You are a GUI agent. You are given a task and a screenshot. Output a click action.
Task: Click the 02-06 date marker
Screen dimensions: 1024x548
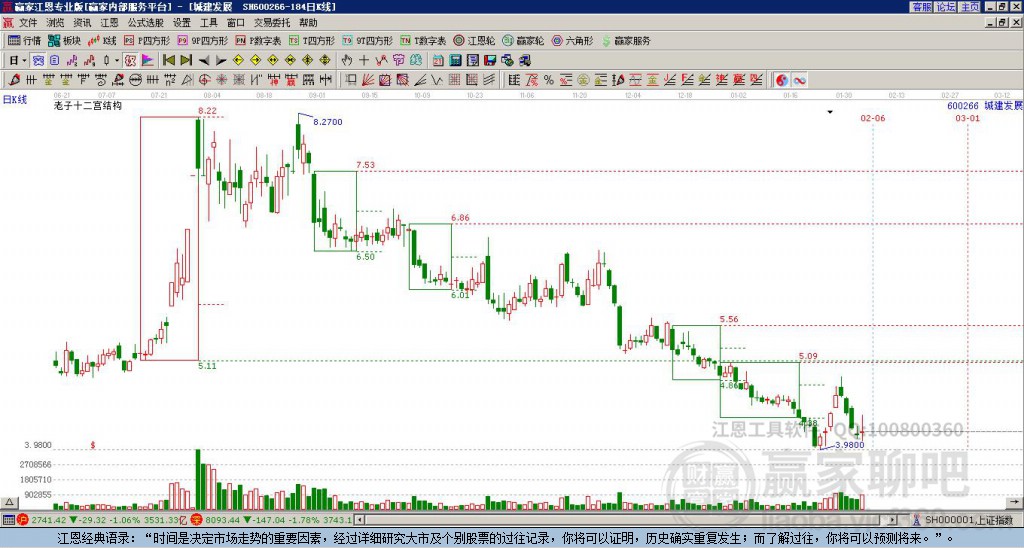pos(872,118)
